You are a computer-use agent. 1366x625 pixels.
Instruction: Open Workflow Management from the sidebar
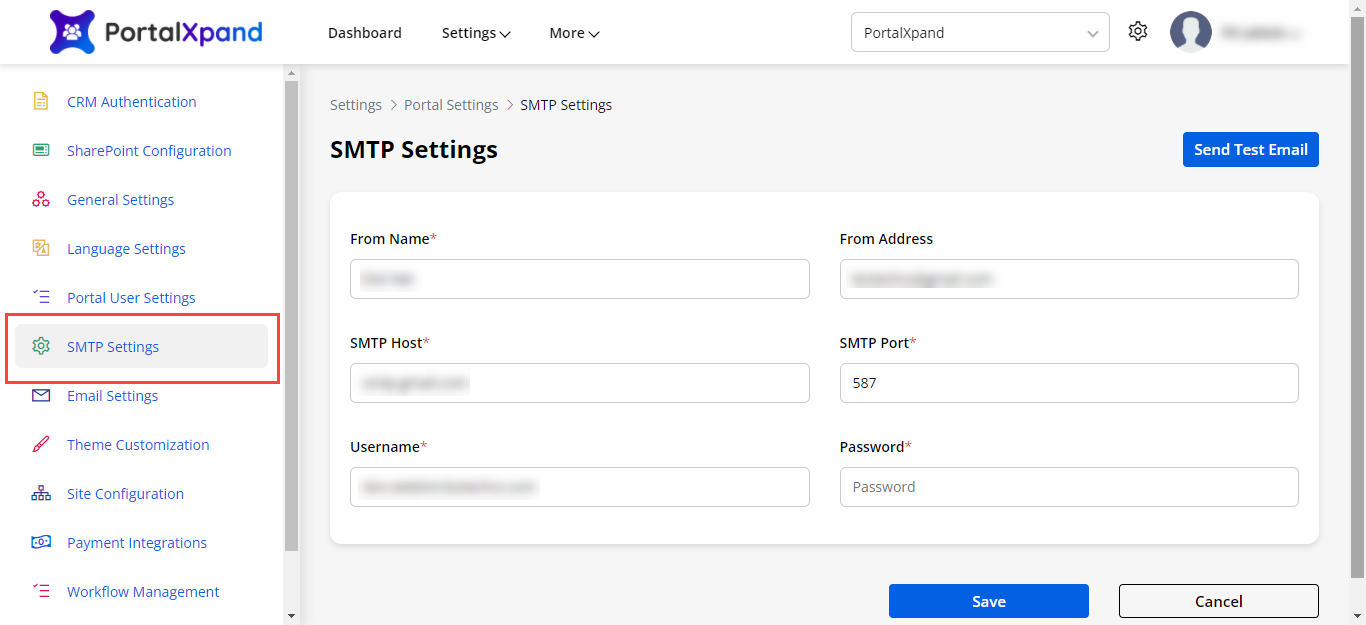coord(142,591)
